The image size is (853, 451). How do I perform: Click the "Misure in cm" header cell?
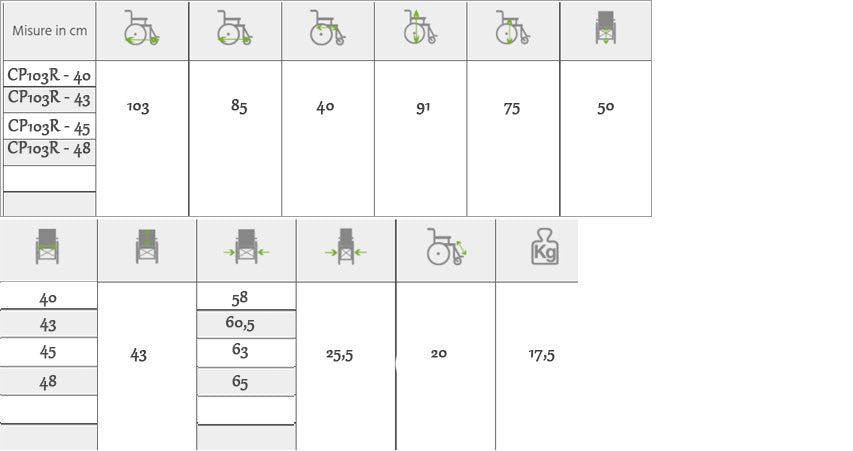[x=49, y=30]
